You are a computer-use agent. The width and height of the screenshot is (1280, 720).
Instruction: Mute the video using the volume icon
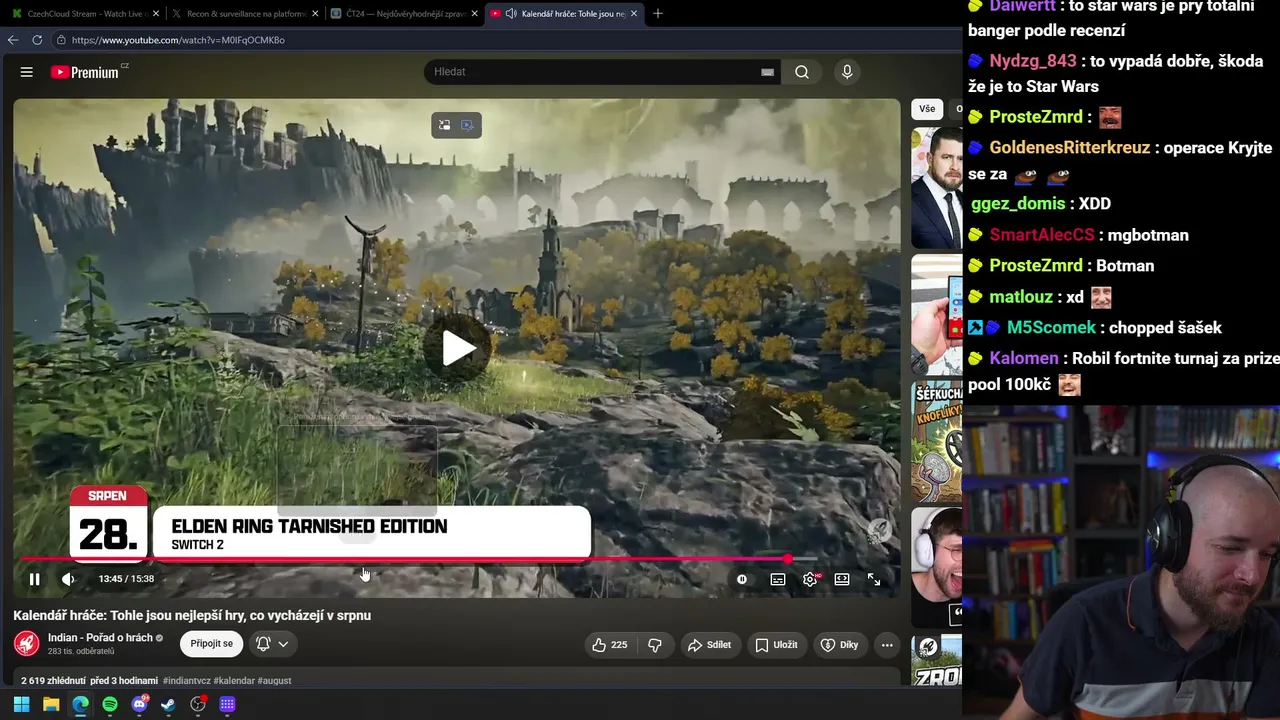coord(68,579)
